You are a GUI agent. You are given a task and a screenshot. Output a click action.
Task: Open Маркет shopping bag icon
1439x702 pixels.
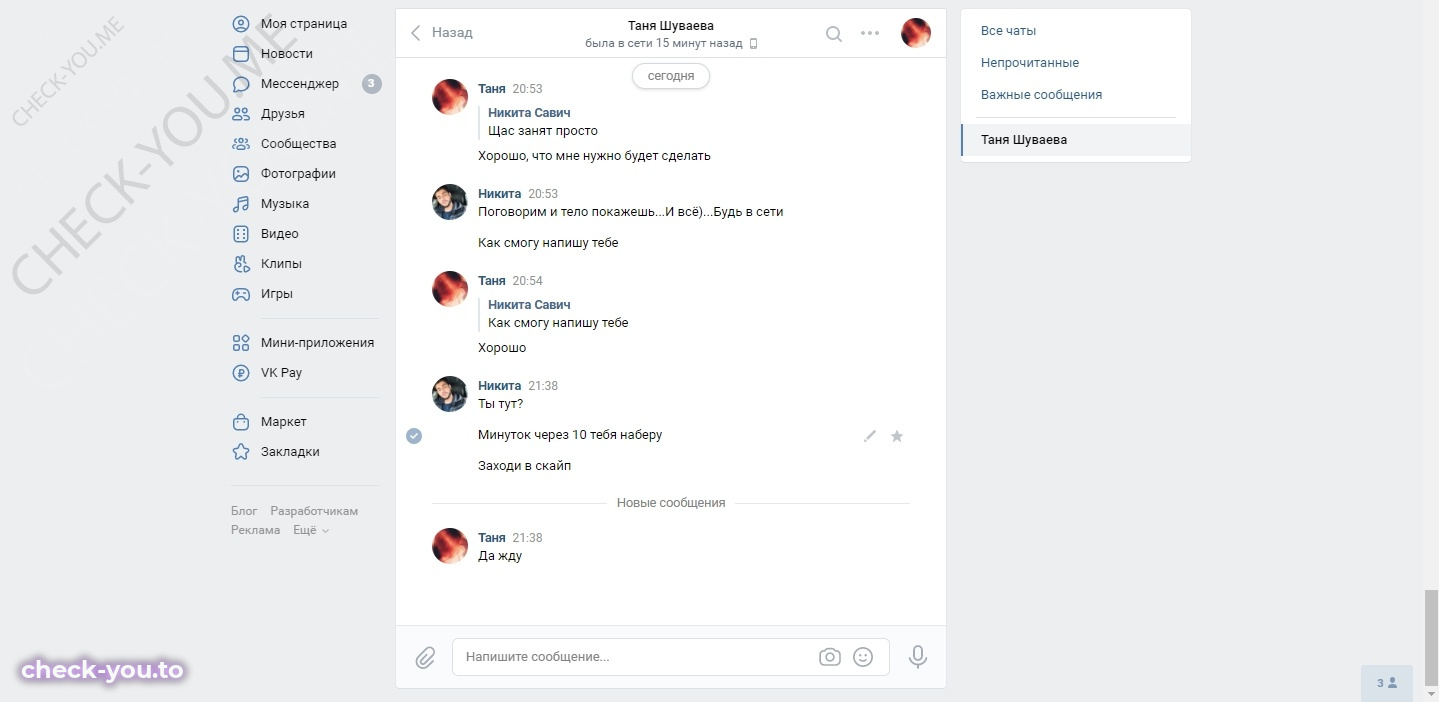click(x=241, y=422)
